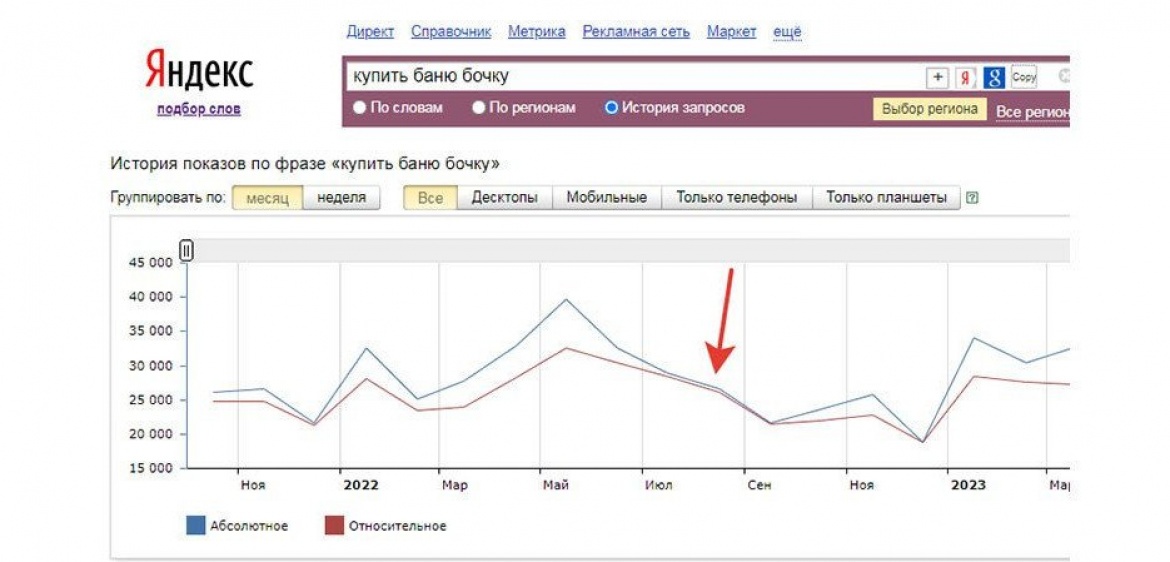Show 'Только телефоны' statistics
This screenshot has height=562, width=1170.
[x=736, y=198]
